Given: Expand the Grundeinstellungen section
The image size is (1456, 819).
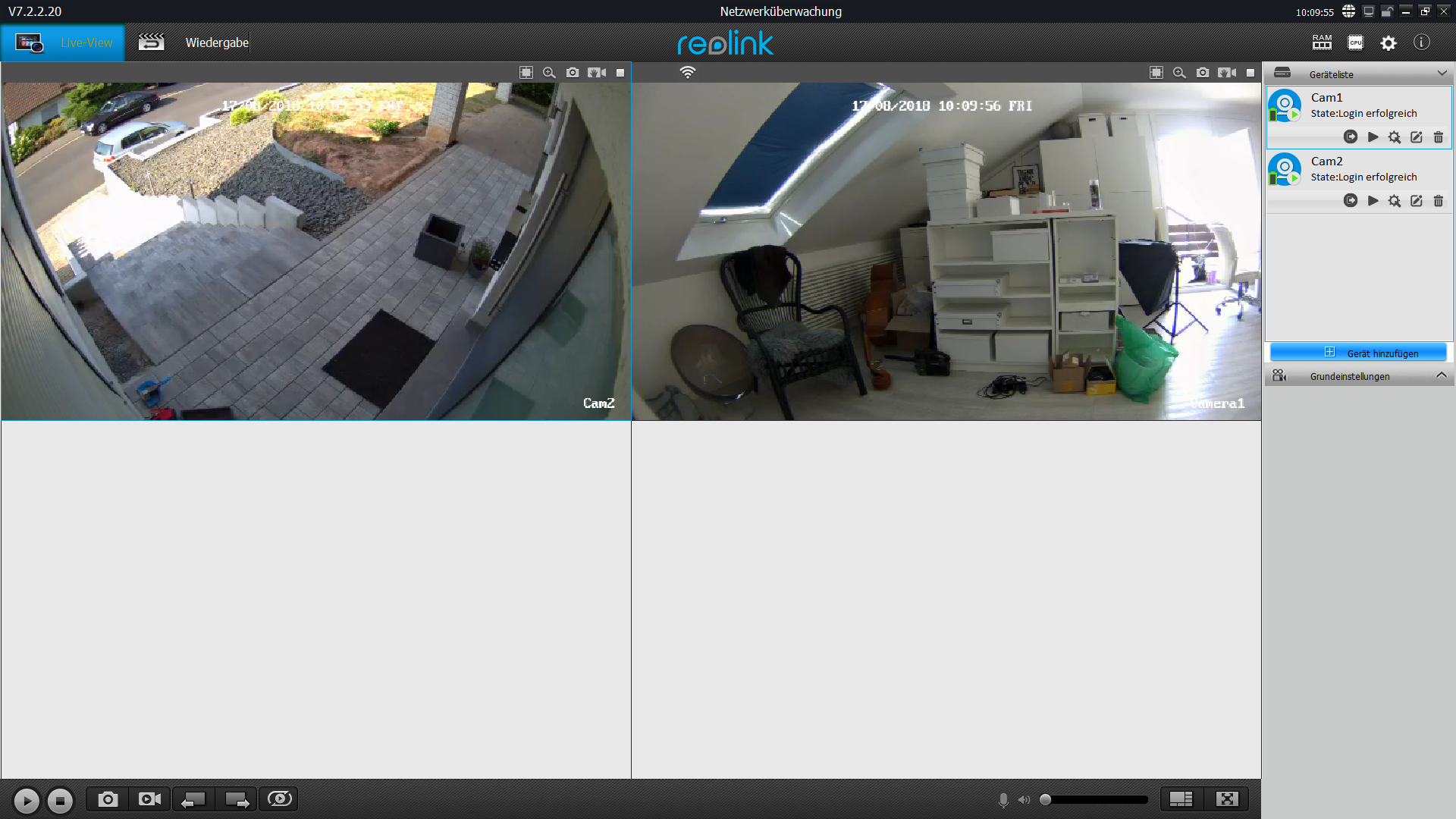Looking at the screenshot, I should 1441,376.
